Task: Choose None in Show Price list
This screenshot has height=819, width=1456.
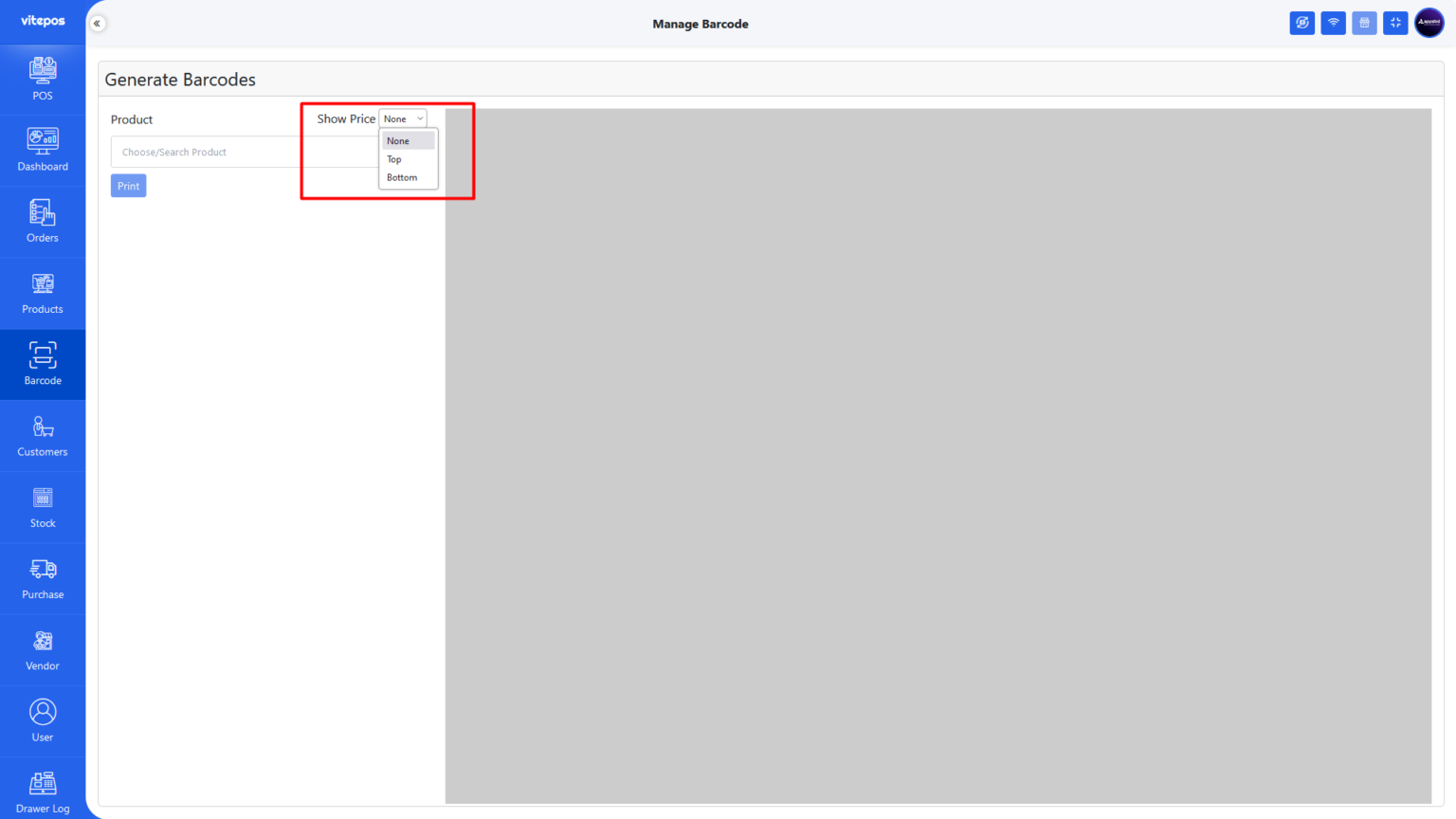Action: point(409,140)
